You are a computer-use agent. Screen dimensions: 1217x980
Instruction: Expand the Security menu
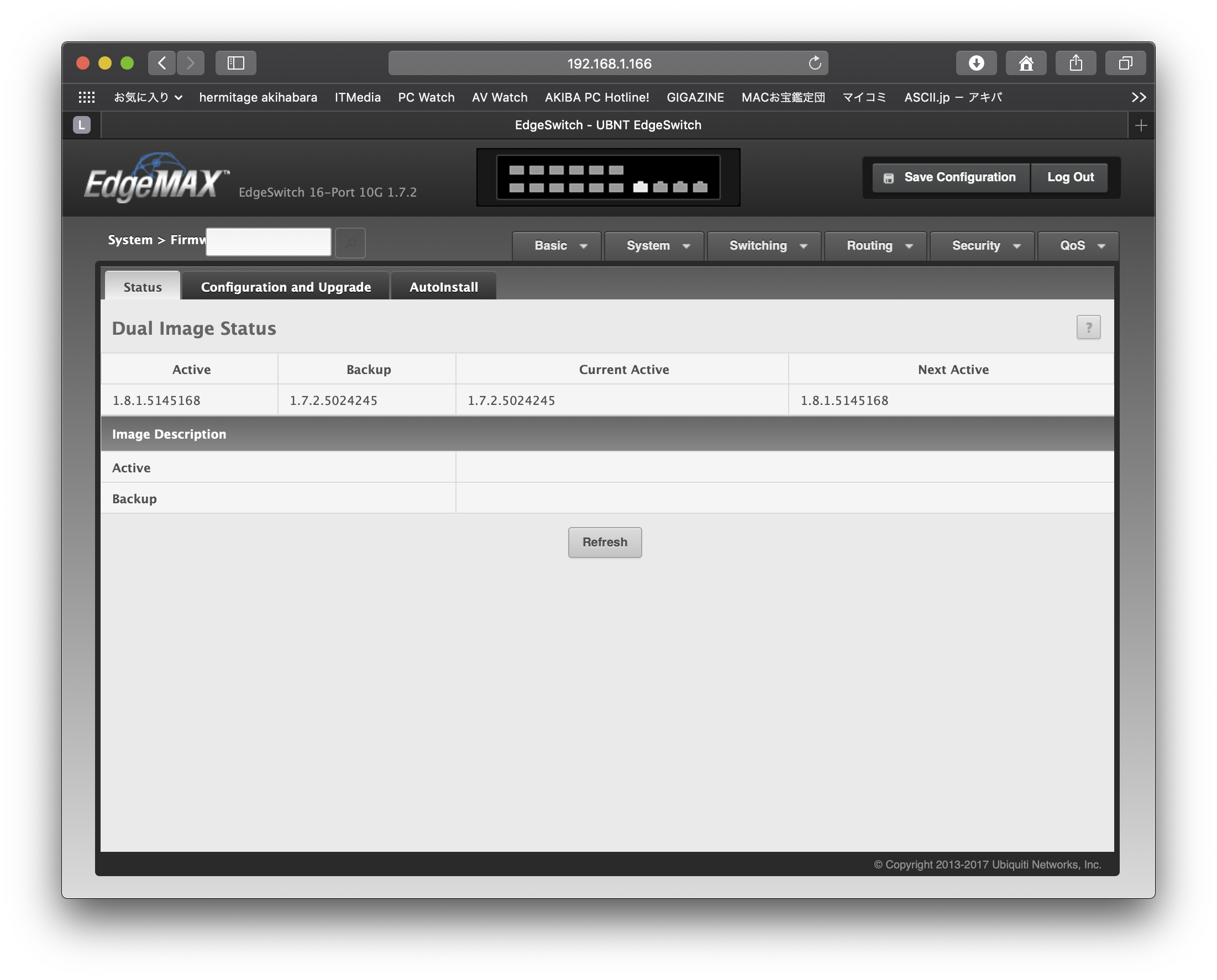coord(982,246)
